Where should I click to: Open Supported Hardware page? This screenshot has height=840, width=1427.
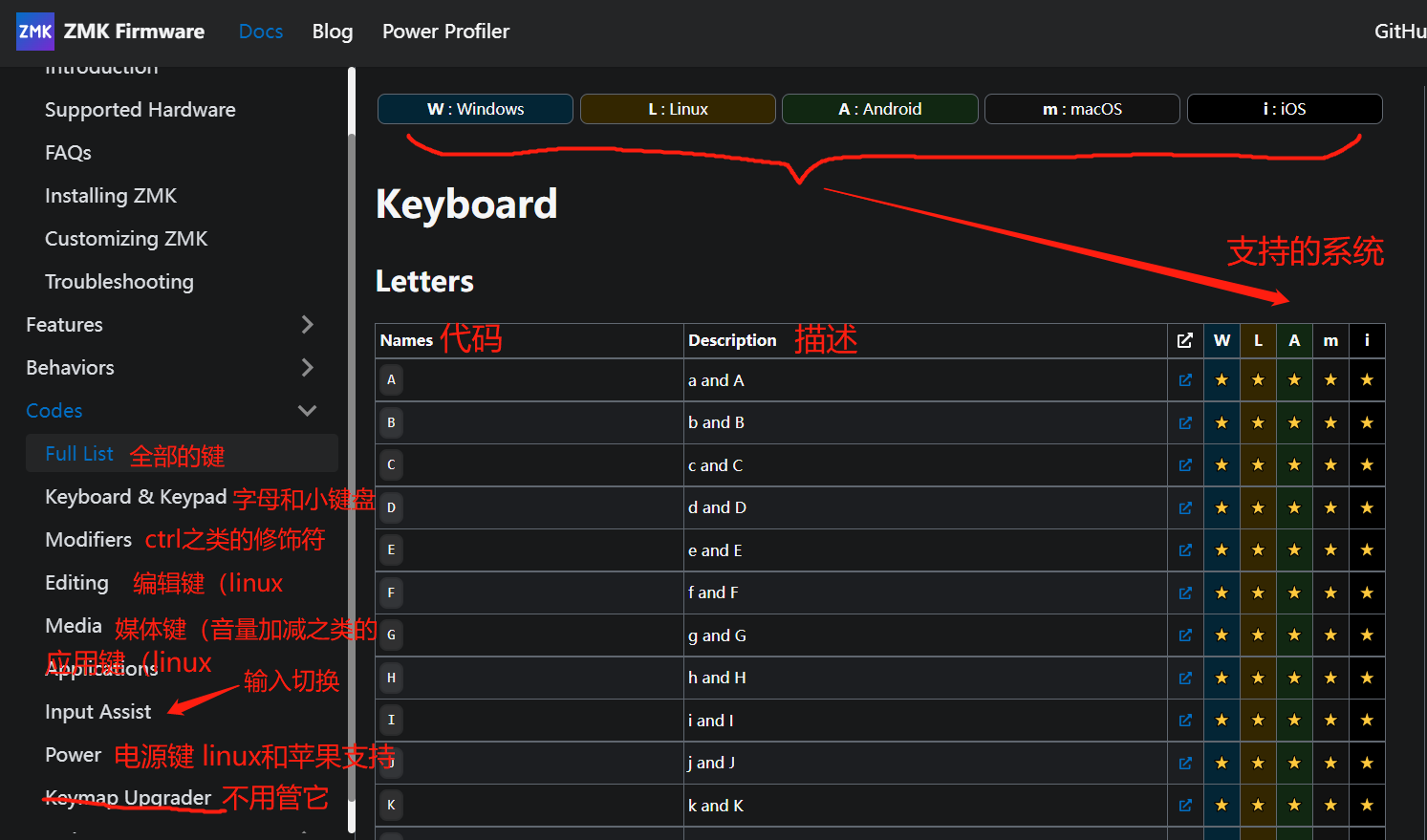pyautogui.click(x=141, y=110)
